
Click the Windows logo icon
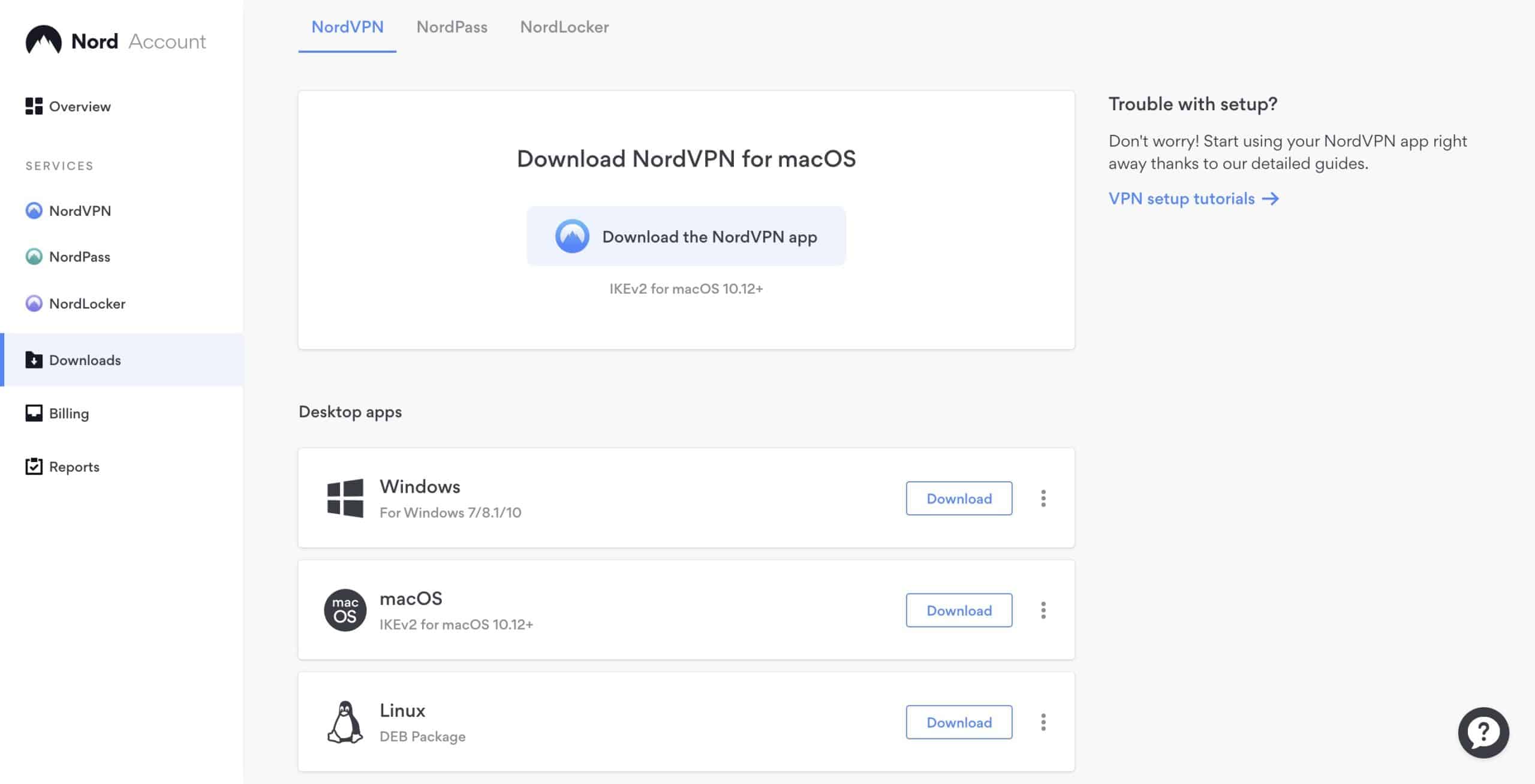point(345,498)
